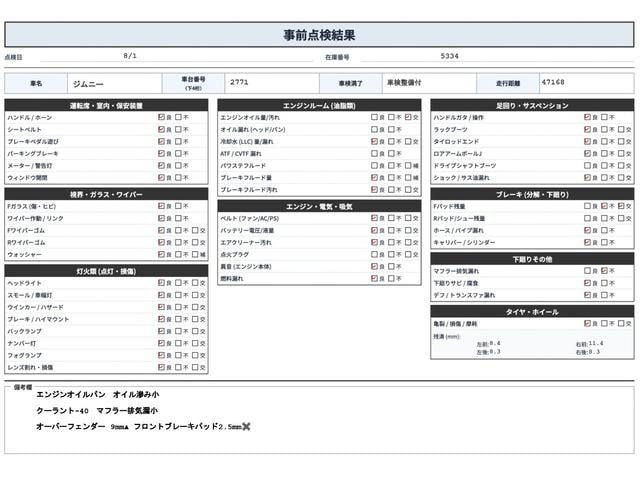Click the 事前点検結果 title banner

pos(319,35)
